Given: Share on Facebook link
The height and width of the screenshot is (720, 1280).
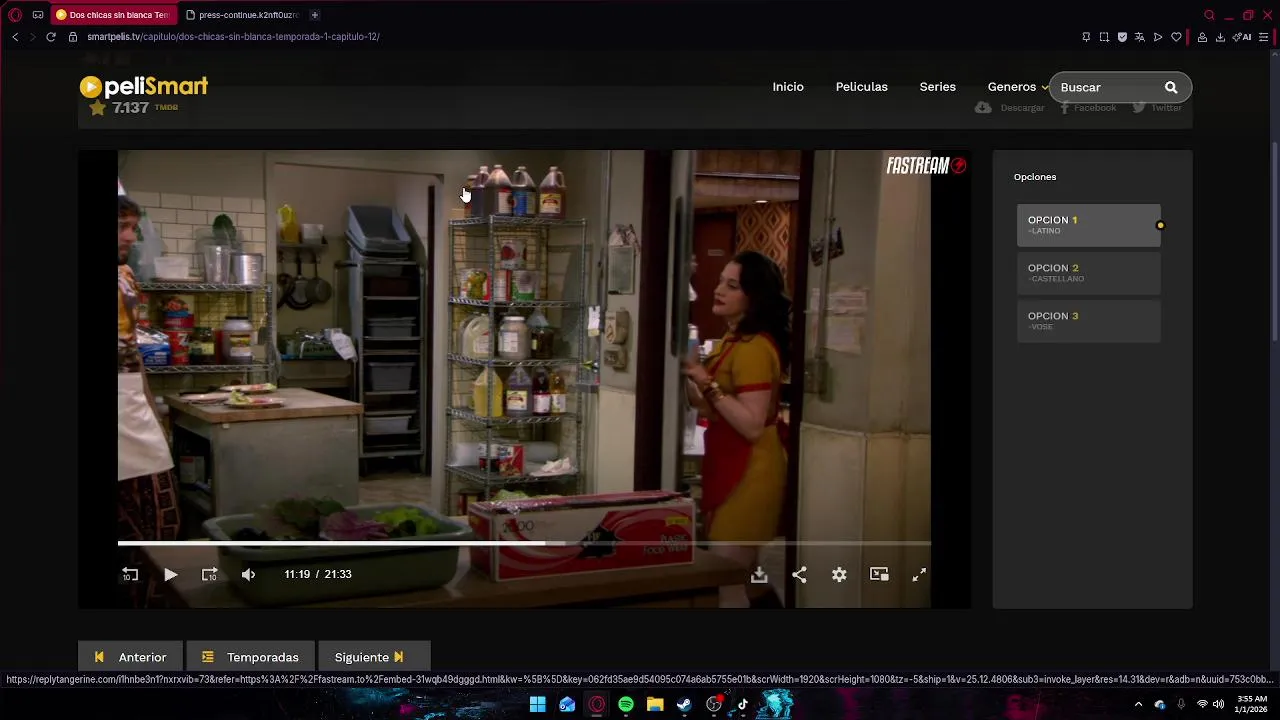Looking at the screenshot, I should 1088,107.
